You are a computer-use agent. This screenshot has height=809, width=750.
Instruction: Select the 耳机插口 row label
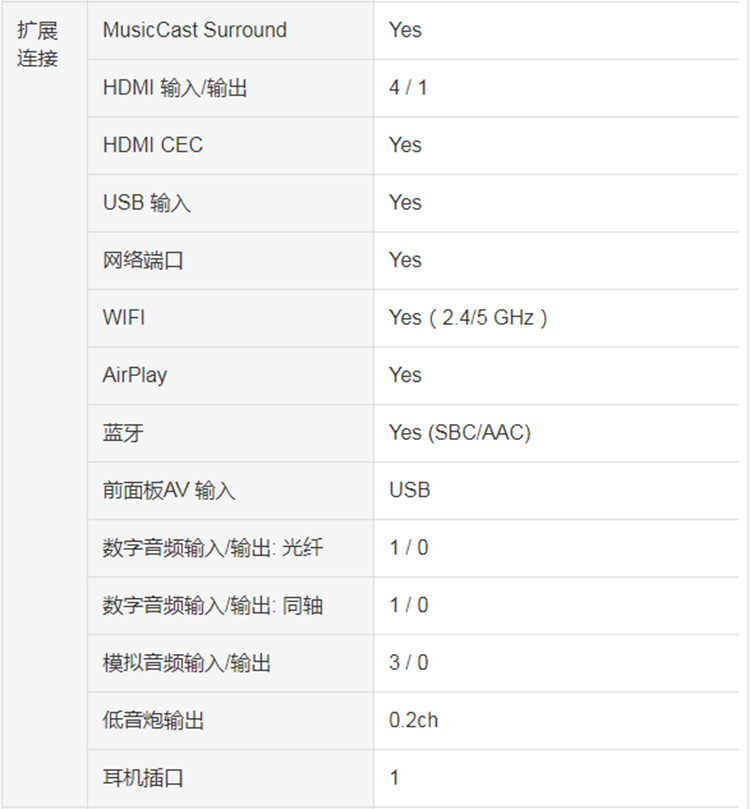[x=143, y=778]
